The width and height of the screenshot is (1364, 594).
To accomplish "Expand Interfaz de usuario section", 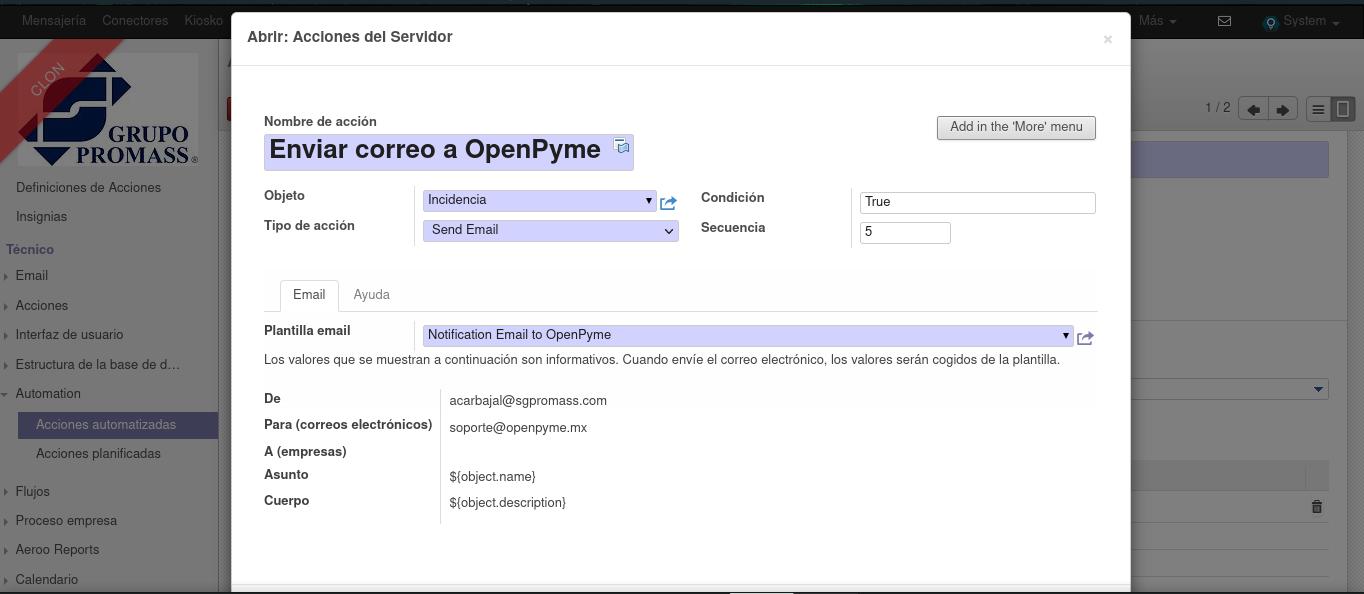I will 69,334.
